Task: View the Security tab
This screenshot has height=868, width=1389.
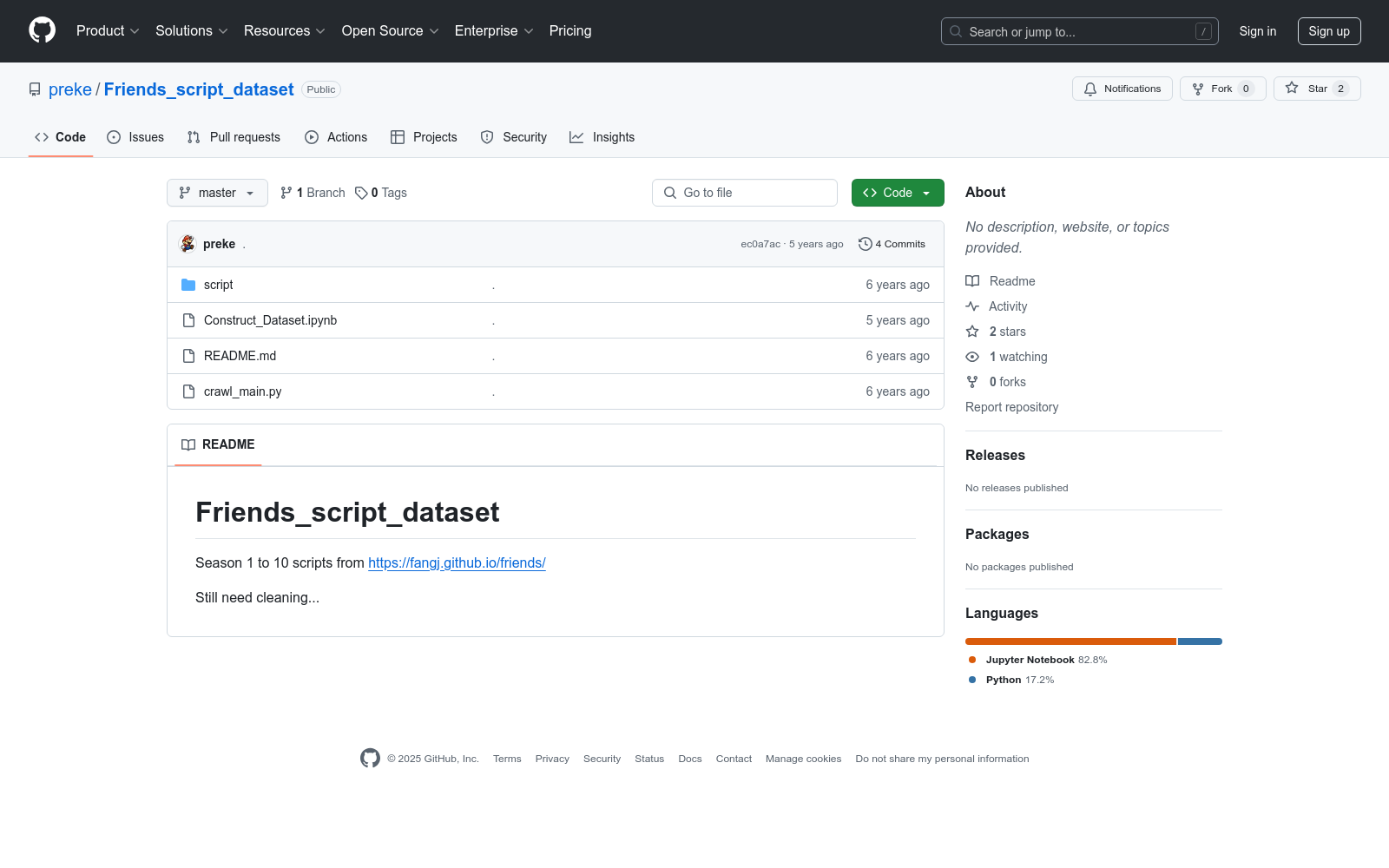Action: point(514,137)
